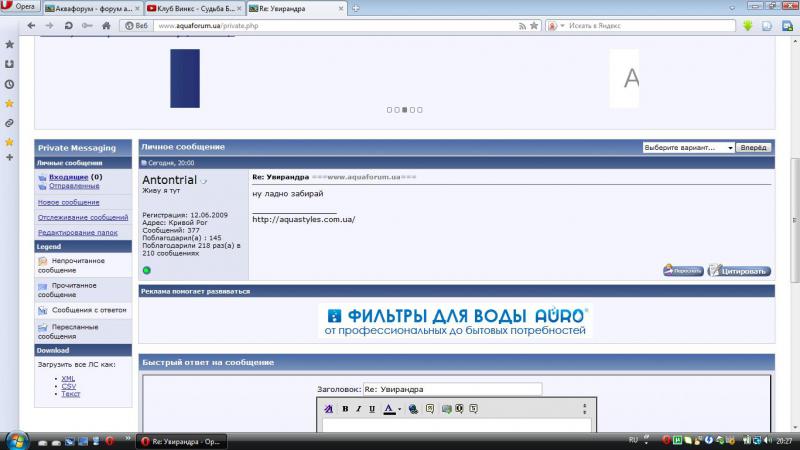Click the green downloads arrow icon

(x=747, y=25)
